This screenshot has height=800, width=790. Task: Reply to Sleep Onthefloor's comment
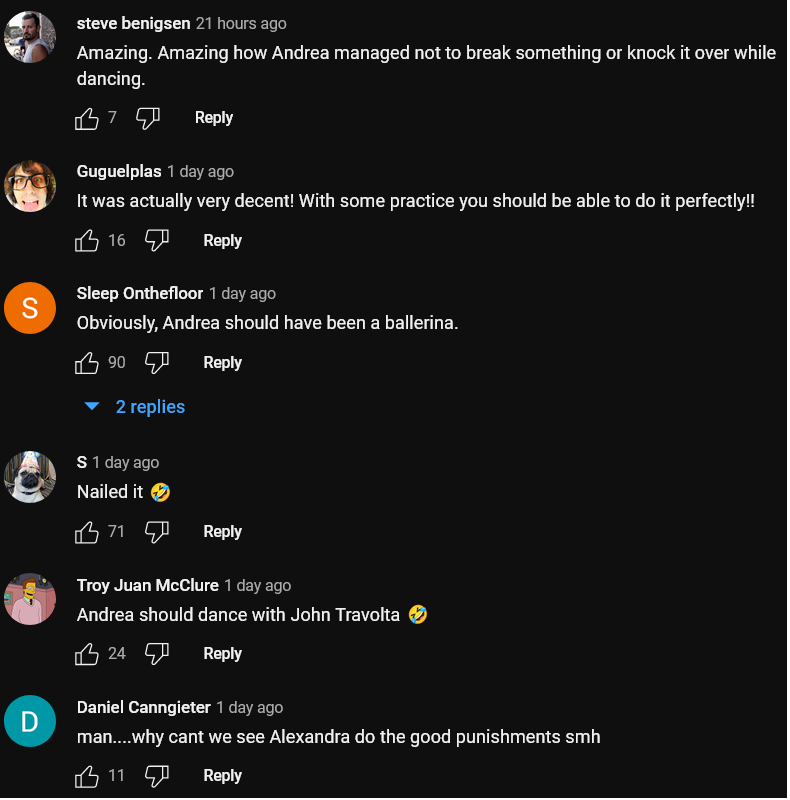pos(222,363)
